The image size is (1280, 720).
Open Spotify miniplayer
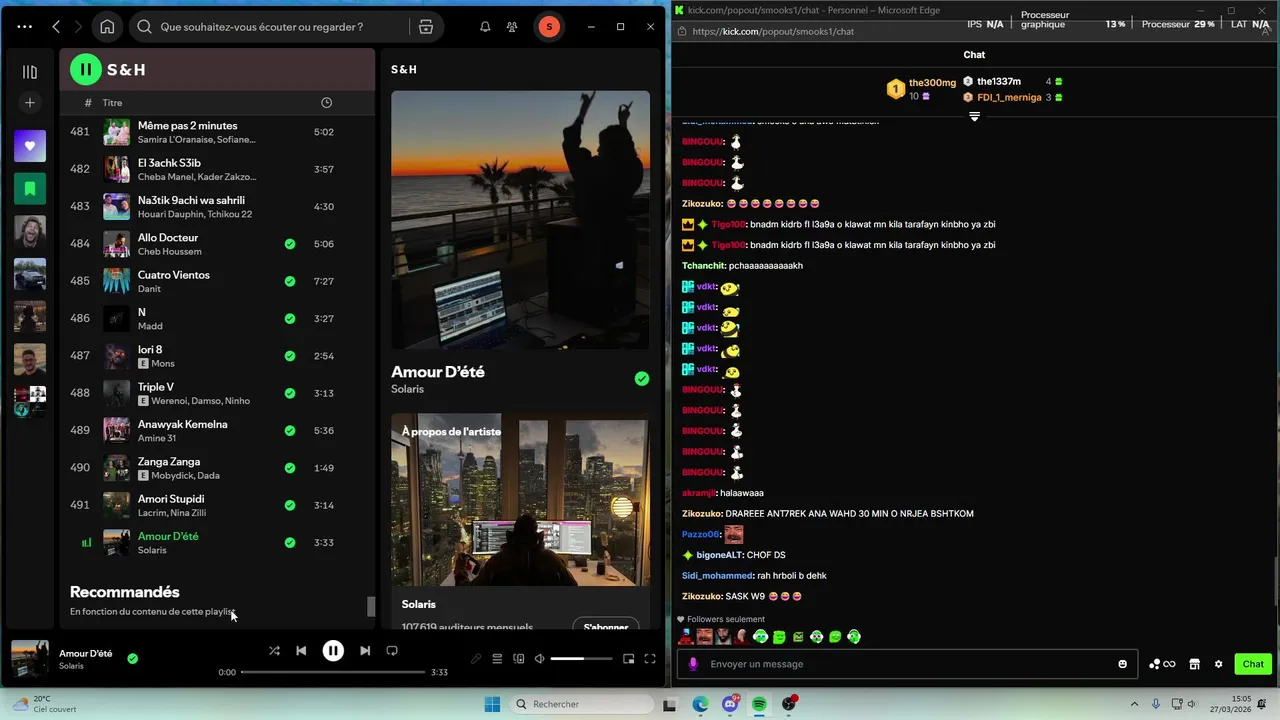click(628, 659)
